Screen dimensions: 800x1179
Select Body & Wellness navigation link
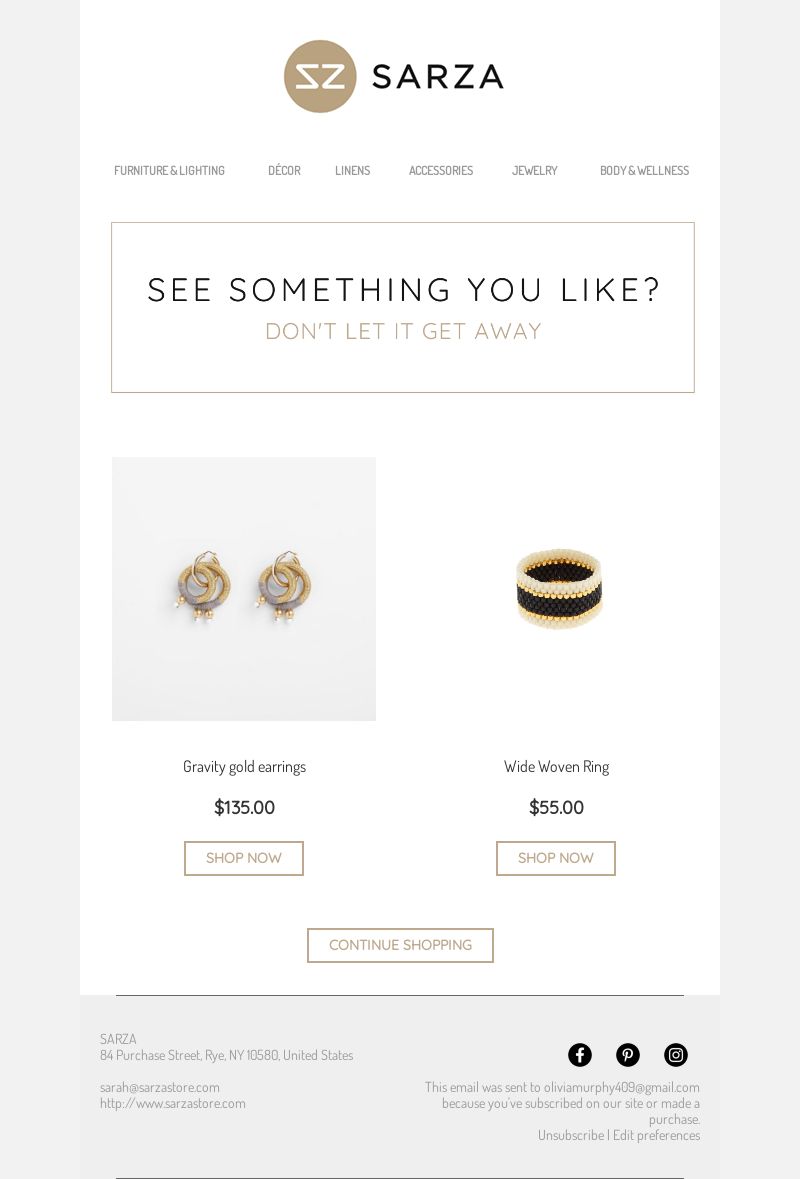click(x=644, y=171)
